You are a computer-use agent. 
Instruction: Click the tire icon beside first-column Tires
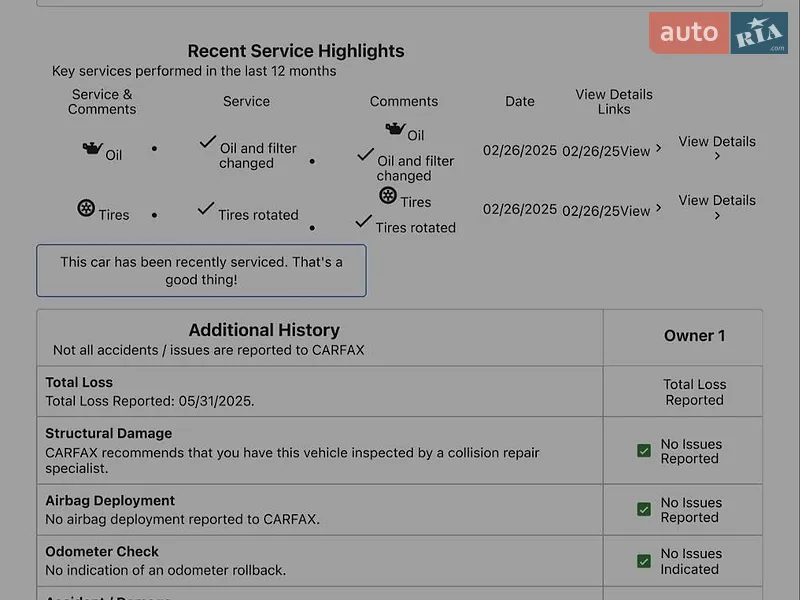coord(86,208)
